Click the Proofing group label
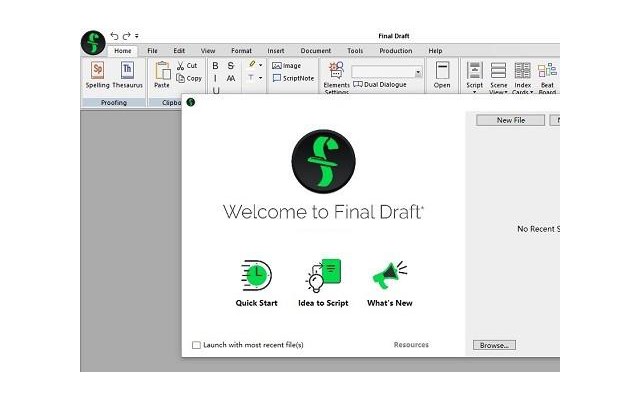 click(114, 102)
